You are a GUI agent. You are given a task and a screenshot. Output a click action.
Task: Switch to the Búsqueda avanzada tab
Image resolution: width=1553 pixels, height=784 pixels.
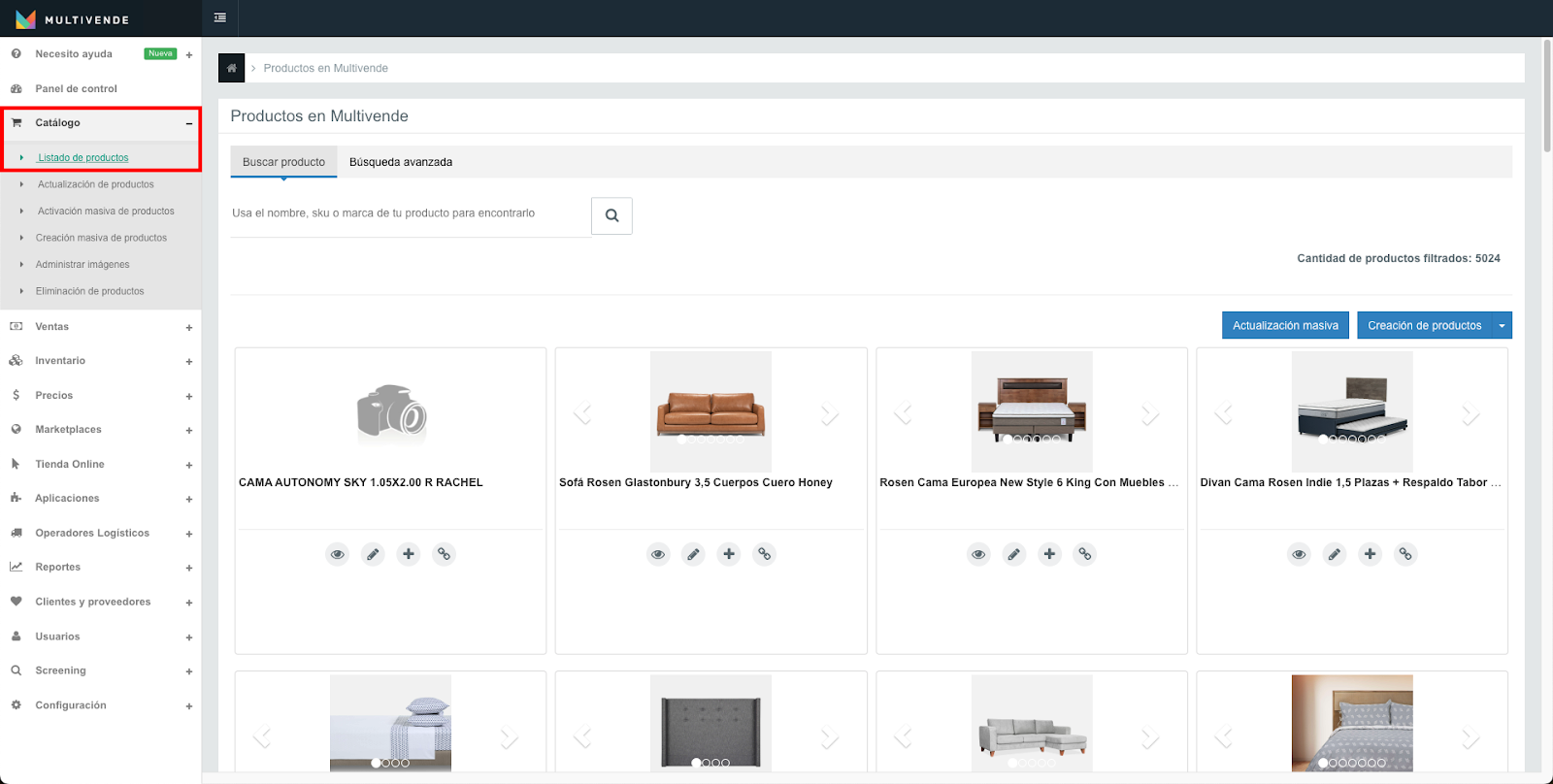(x=401, y=162)
